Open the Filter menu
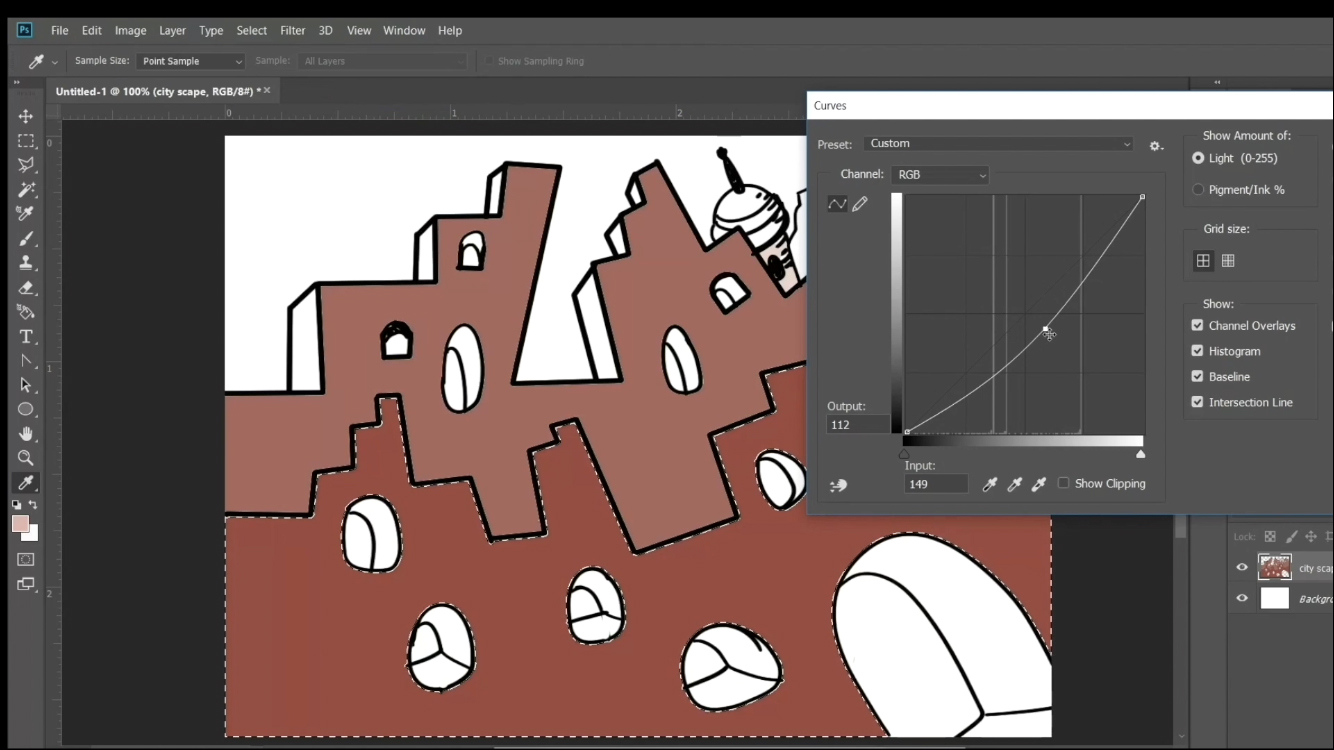1334x750 pixels. [292, 30]
